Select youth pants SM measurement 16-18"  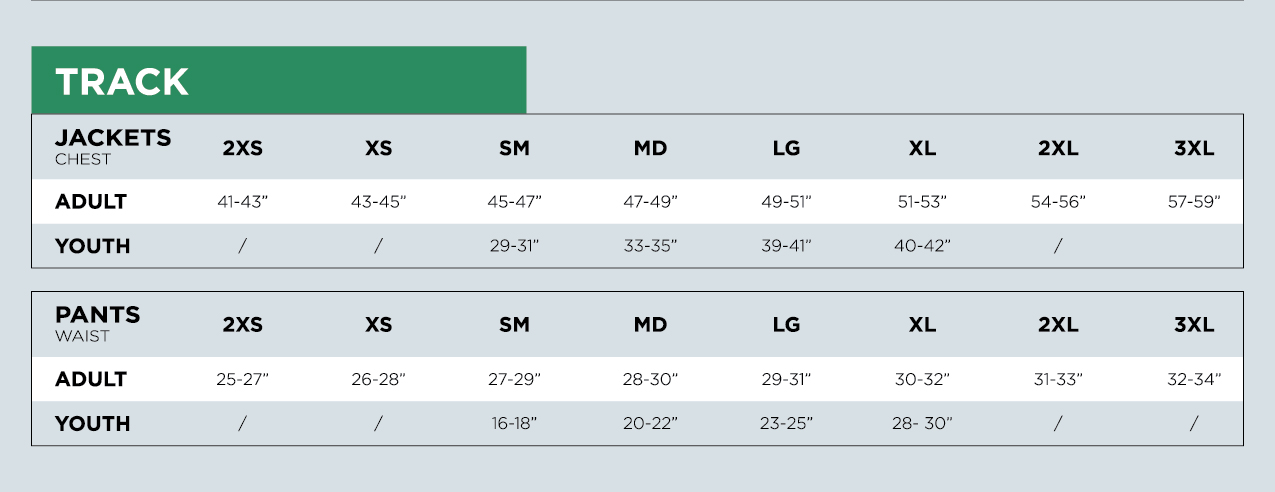(514, 424)
